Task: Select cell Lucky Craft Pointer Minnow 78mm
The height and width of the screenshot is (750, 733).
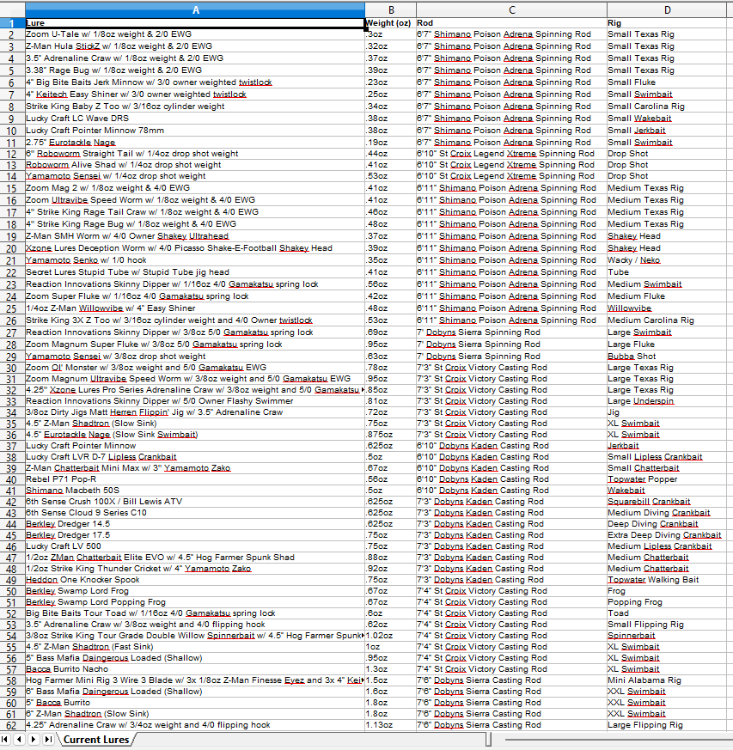Action: coord(195,130)
